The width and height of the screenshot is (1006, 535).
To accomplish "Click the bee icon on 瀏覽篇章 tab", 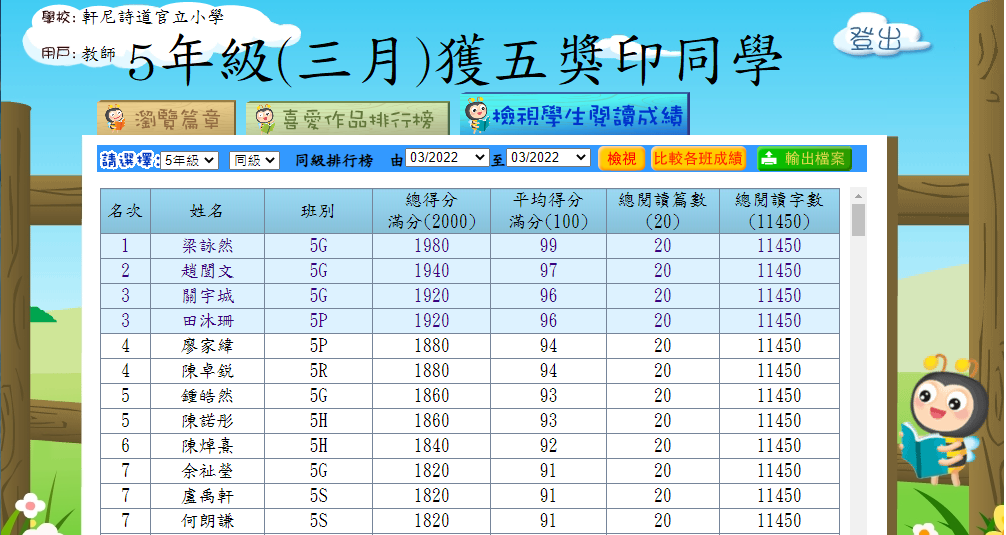I will click(x=115, y=119).
